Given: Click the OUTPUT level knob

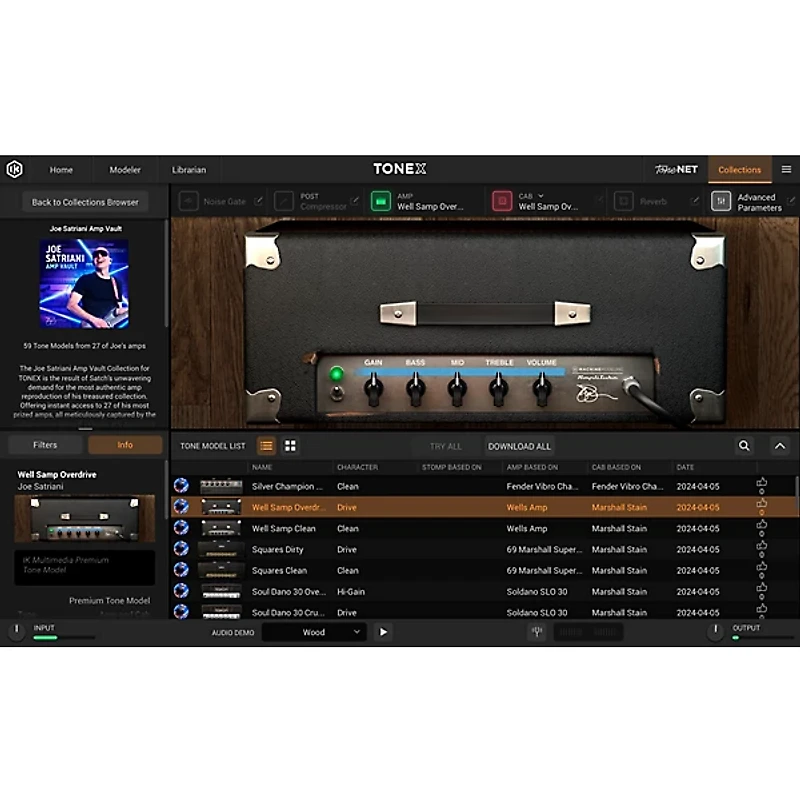Looking at the screenshot, I should (715, 632).
